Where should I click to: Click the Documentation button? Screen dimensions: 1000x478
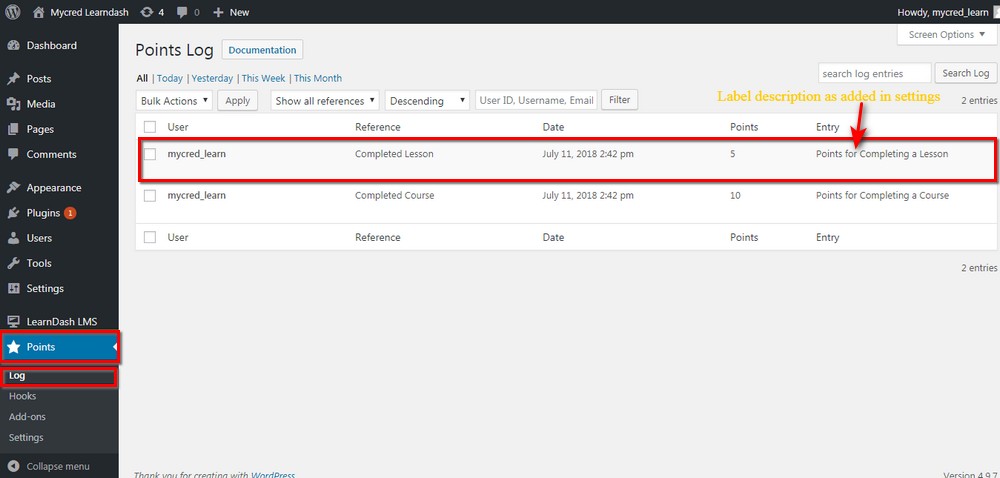point(262,50)
